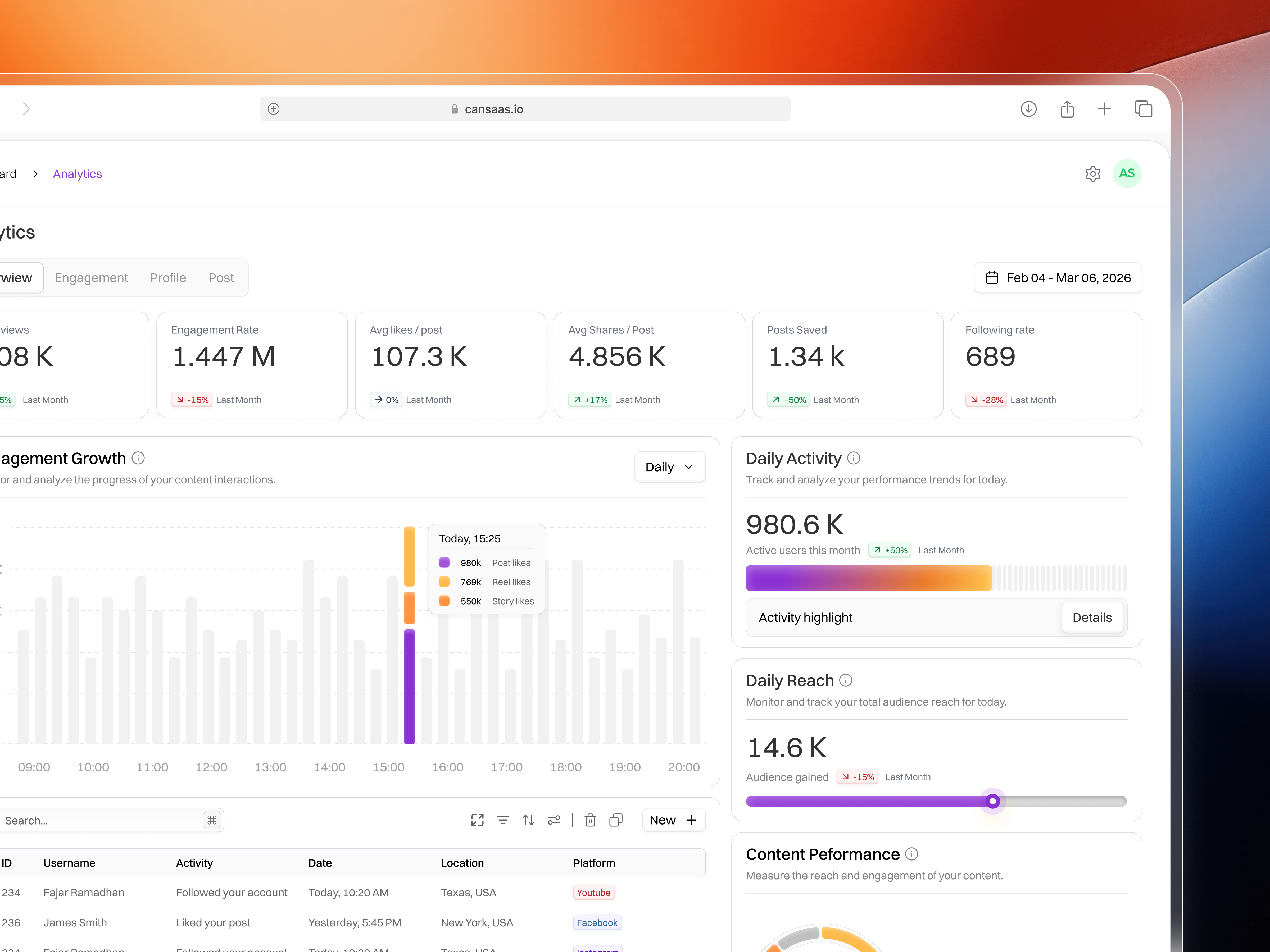Click the filter lines icon

(x=503, y=820)
